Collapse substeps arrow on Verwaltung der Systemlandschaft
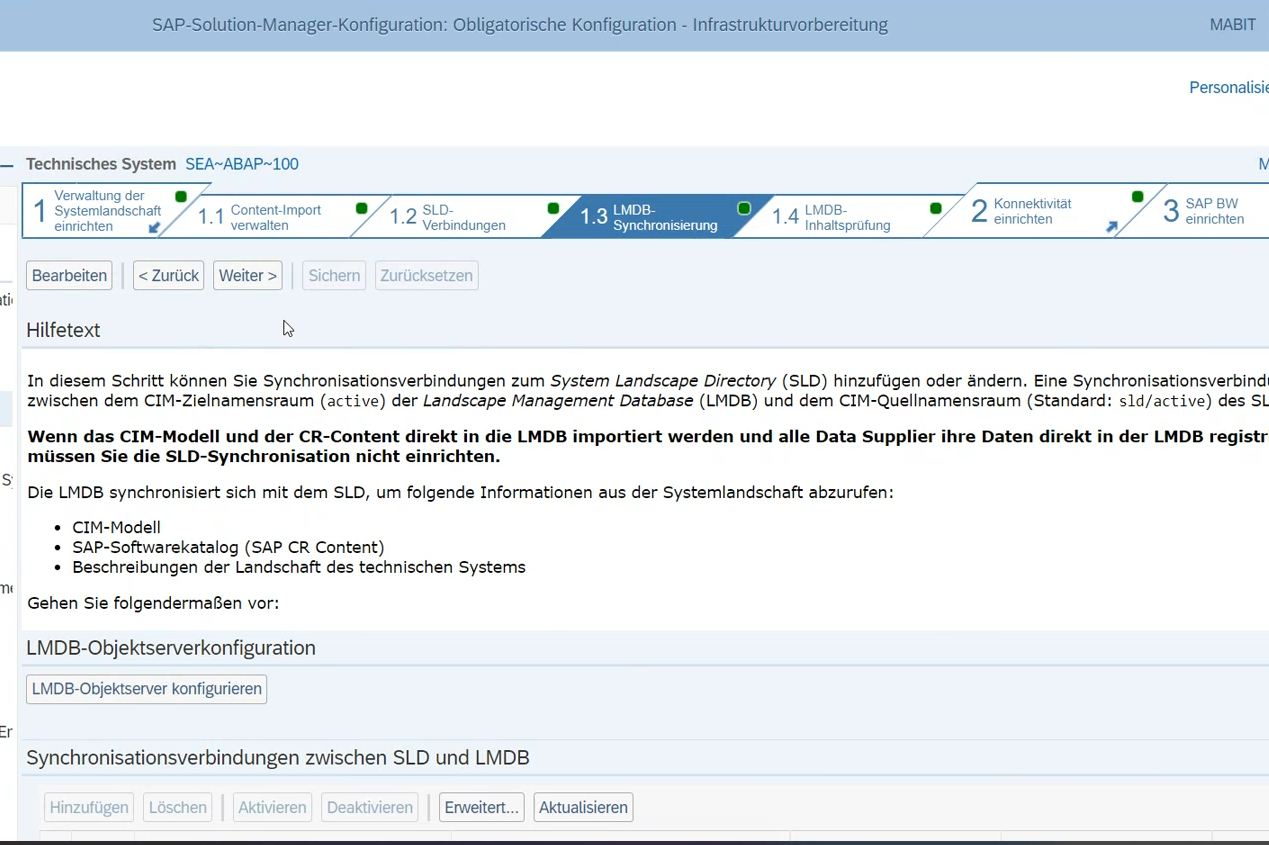The width and height of the screenshot is (1269, 845). point(154,228)
